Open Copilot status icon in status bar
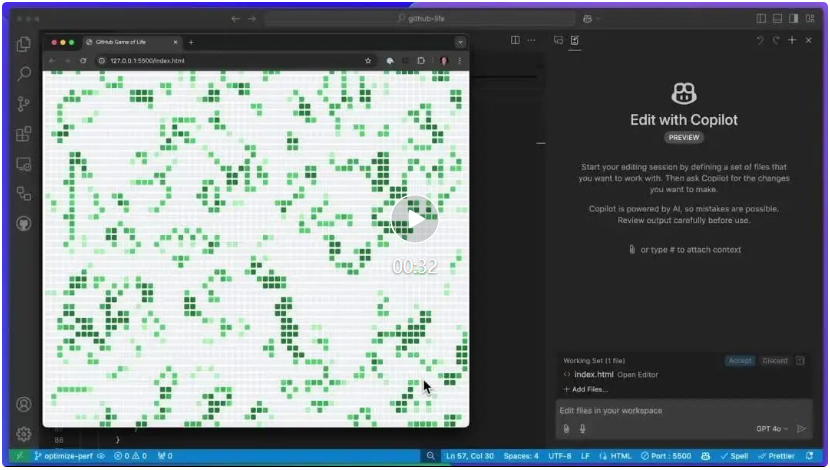The width and height of the screenshot is (830, 470). 706,456
